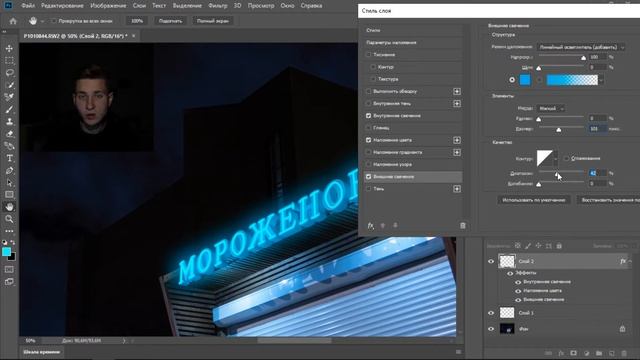Click the cyan foreground color swatch
640x360 pixels.
click(7, 252)
